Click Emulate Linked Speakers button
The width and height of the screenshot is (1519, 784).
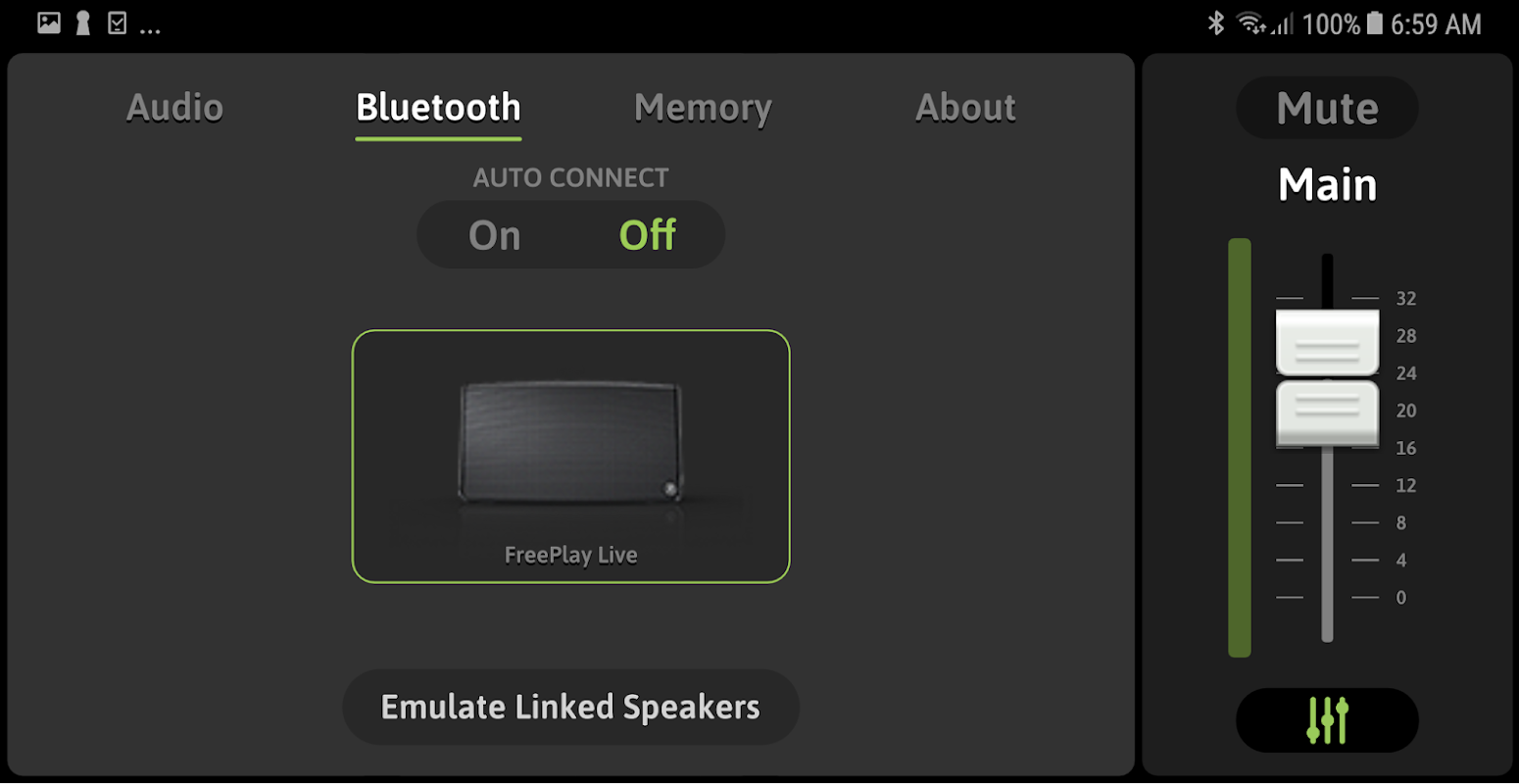pos(570,708)
